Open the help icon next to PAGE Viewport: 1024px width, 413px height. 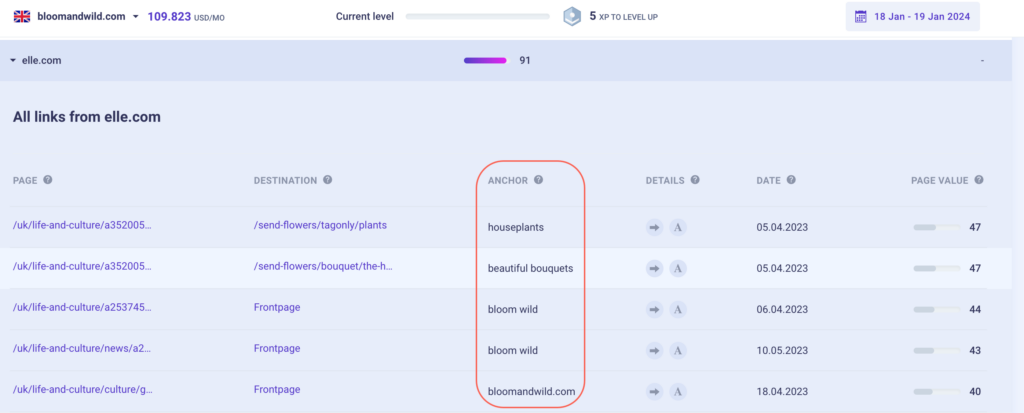tap(48, 180)
